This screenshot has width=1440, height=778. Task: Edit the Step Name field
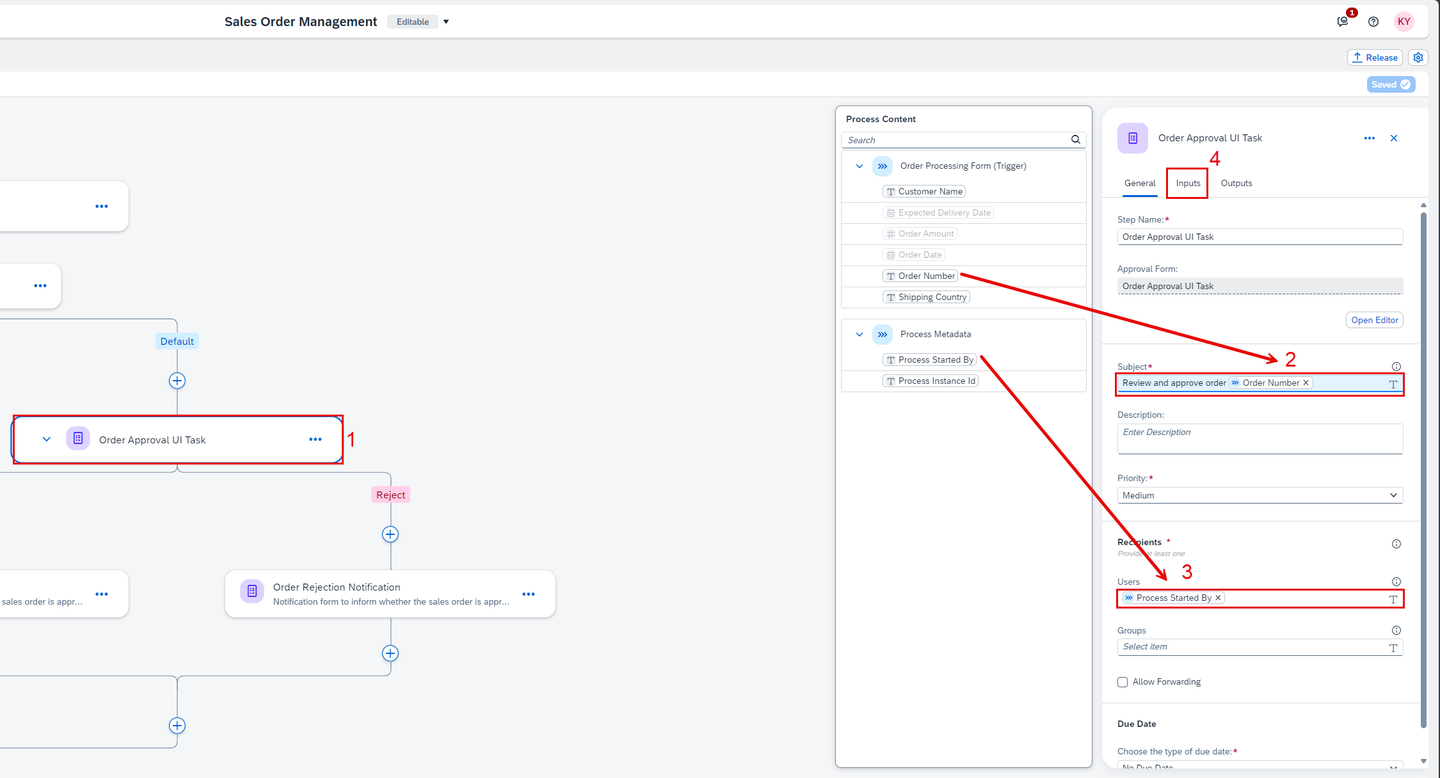[x=1260, y=237]
